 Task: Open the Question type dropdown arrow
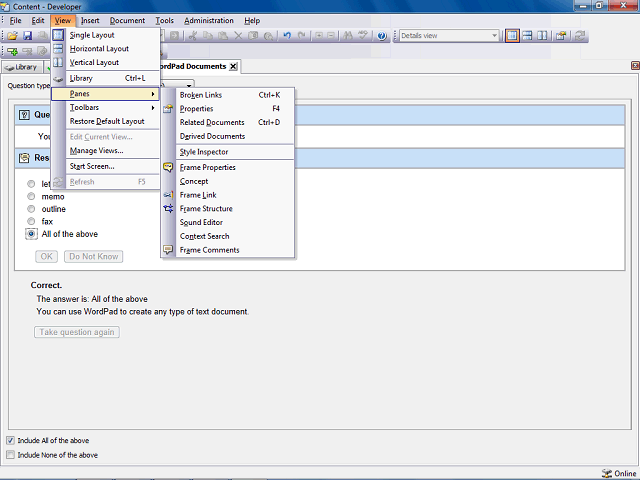coord(189,85)
